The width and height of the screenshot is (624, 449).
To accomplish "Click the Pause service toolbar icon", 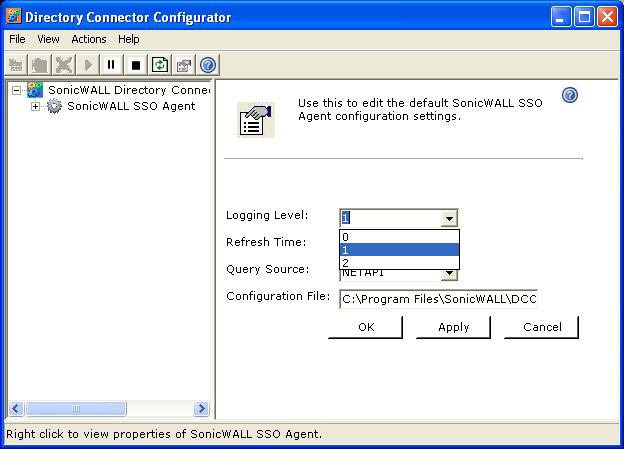I will [x=111, y=65].
